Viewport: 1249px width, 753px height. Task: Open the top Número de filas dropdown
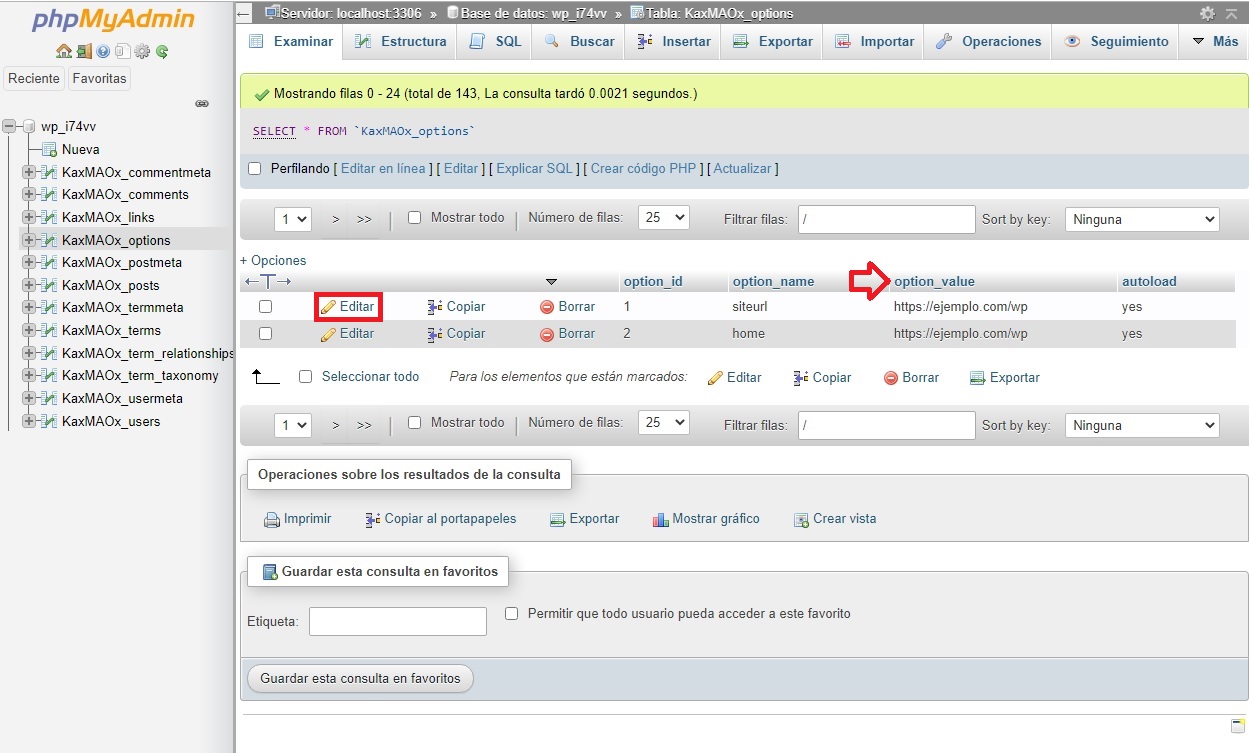(x=663, y=217)
